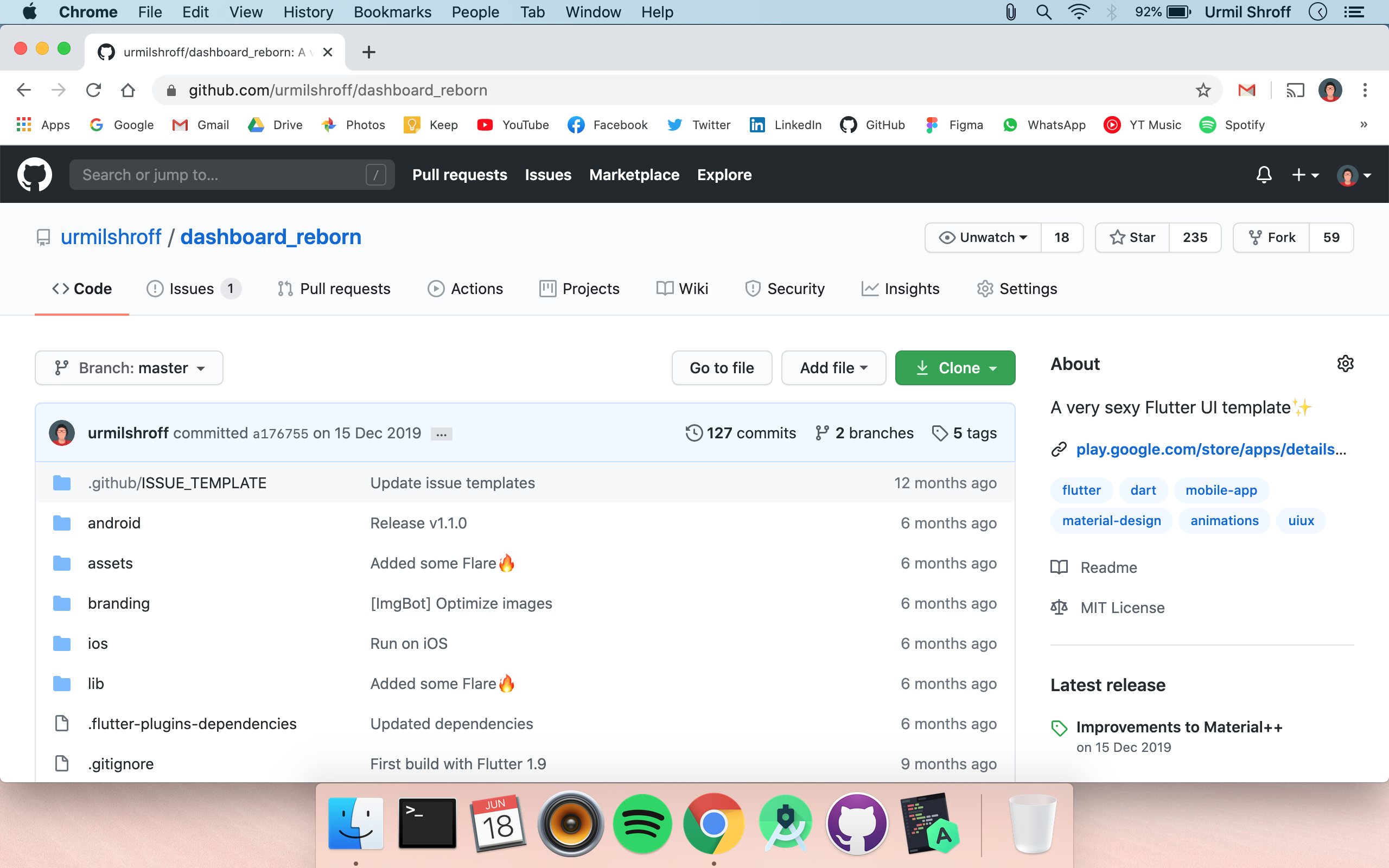Click the GitHub octocat home logo

point(34,174)
